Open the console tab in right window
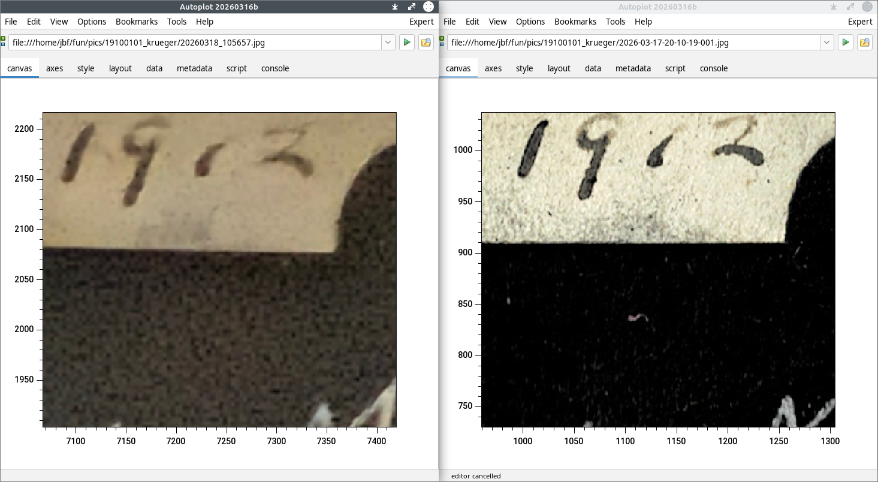 pyautogui.click(x=713, y=69)
